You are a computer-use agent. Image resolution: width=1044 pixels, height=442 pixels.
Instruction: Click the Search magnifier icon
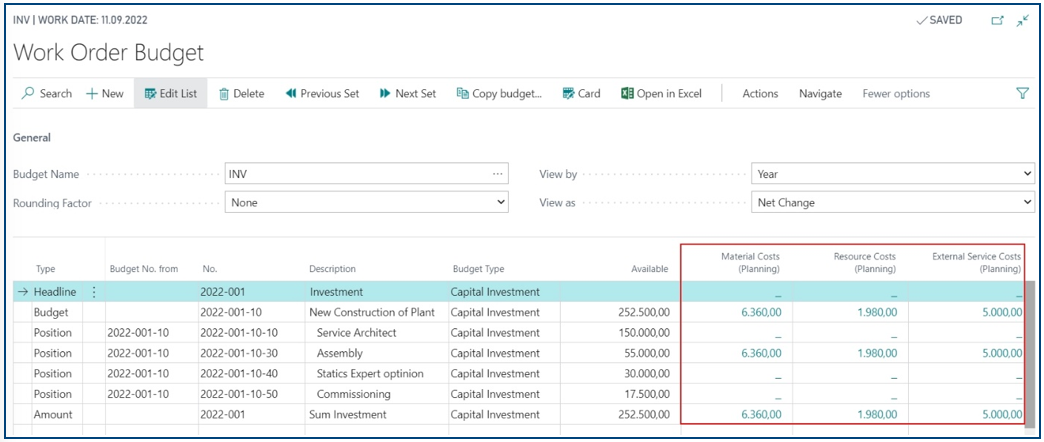(28, 94)
